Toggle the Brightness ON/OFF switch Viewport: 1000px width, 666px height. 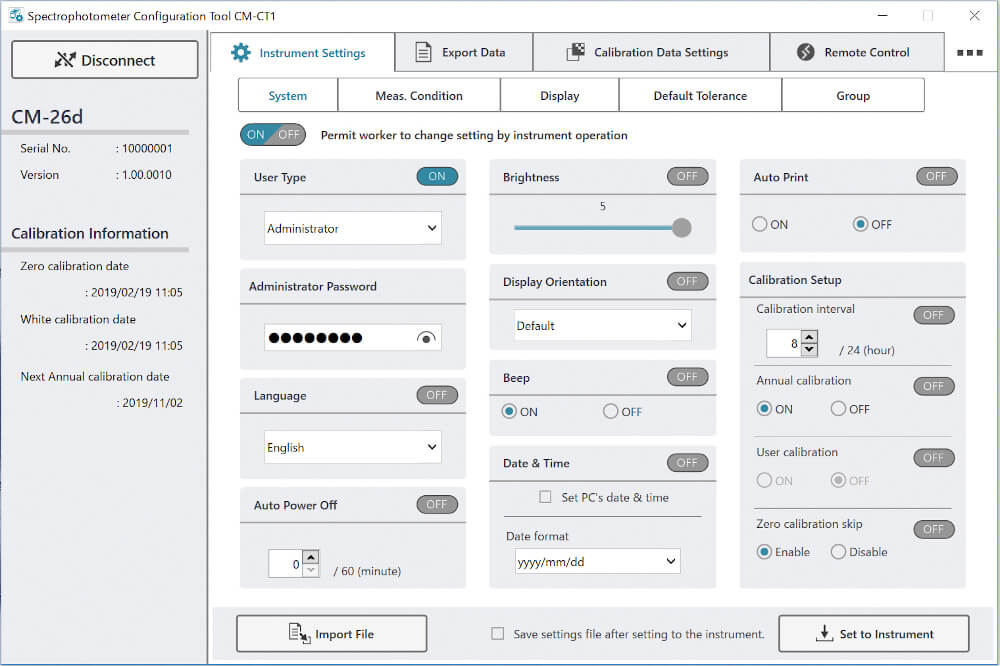pos(687,177)
